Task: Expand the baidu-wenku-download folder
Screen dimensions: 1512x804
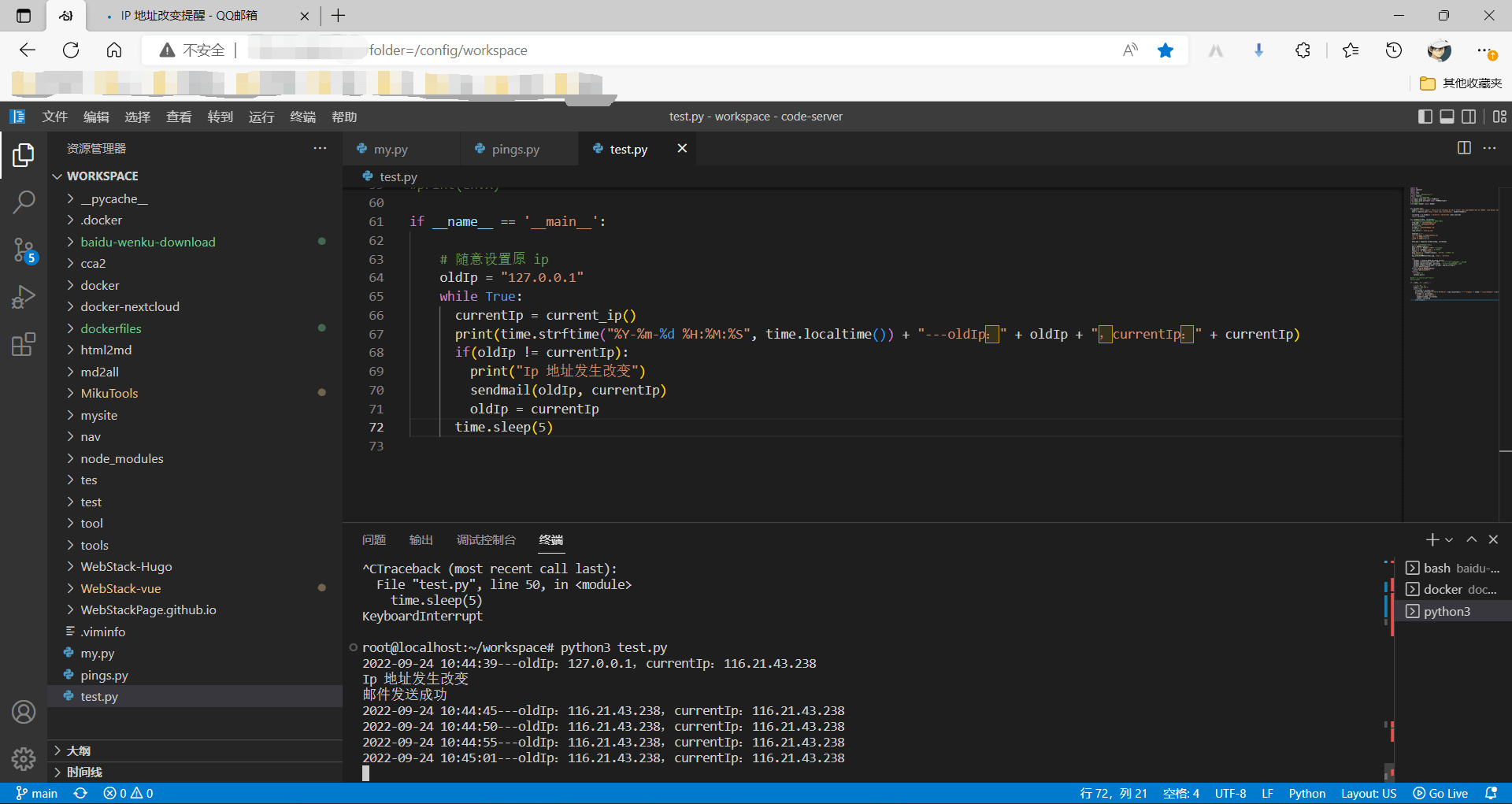Action: pyautogui.click(x=147, y=242)
